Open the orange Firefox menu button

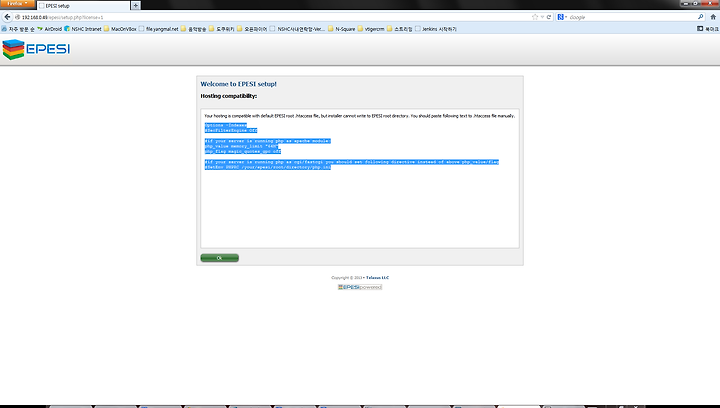pos(17,4)
